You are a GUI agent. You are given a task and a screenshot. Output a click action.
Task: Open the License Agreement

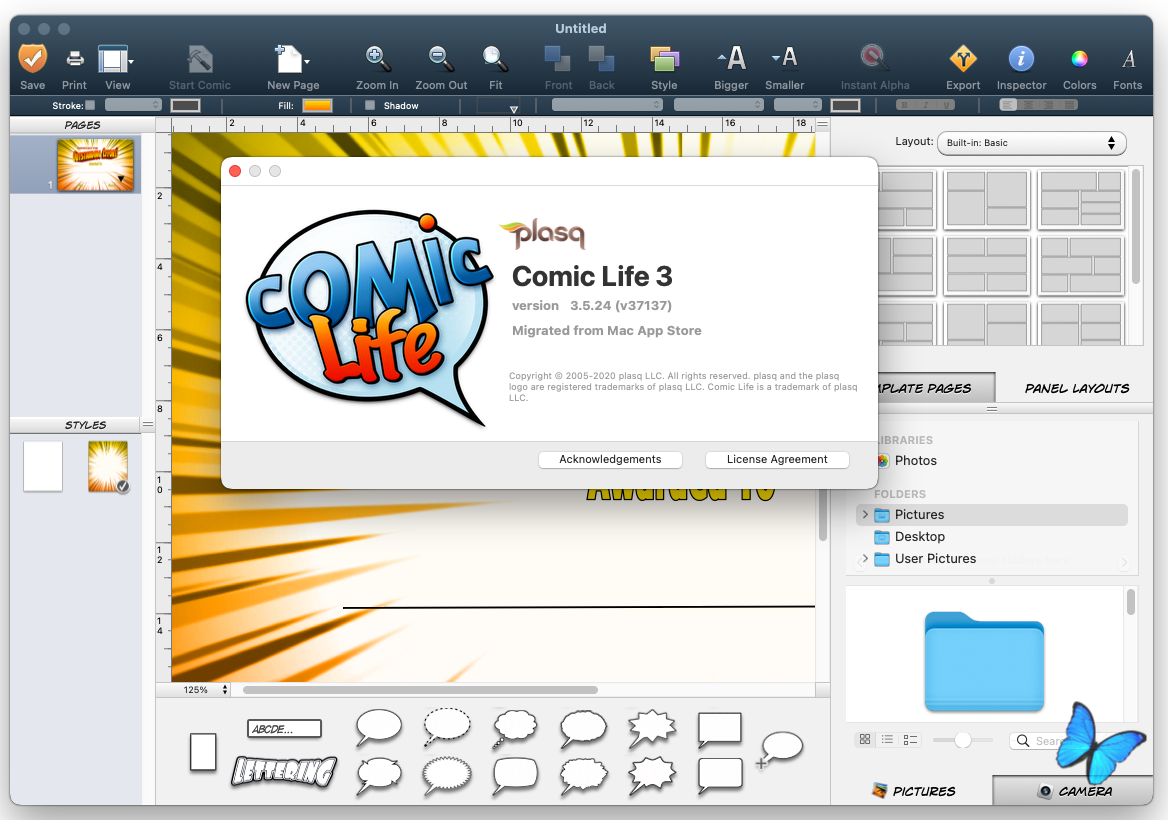tap(777, 460)
